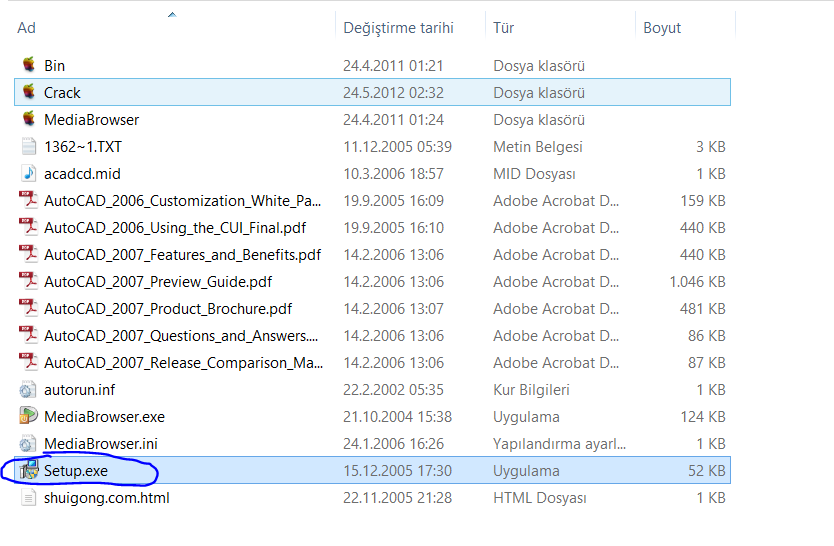Click the type Kur Bilgileri
The image size is (834, 546).
pos(531,390)
